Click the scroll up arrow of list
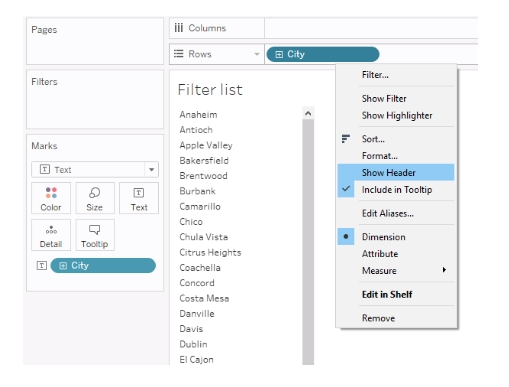The height and width of the screenshot is (387, 509). (x=308, y=114)
